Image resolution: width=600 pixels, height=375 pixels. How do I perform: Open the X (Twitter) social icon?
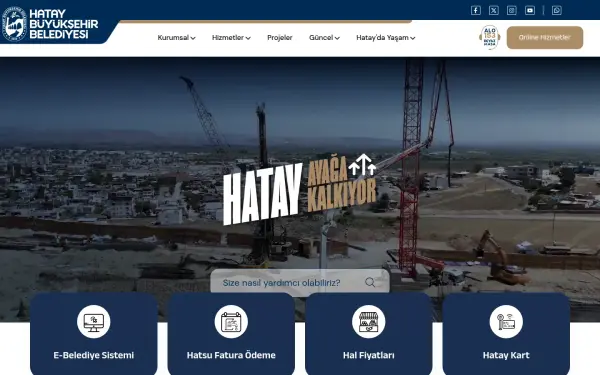pyautogui.click(x=494, y=10)
